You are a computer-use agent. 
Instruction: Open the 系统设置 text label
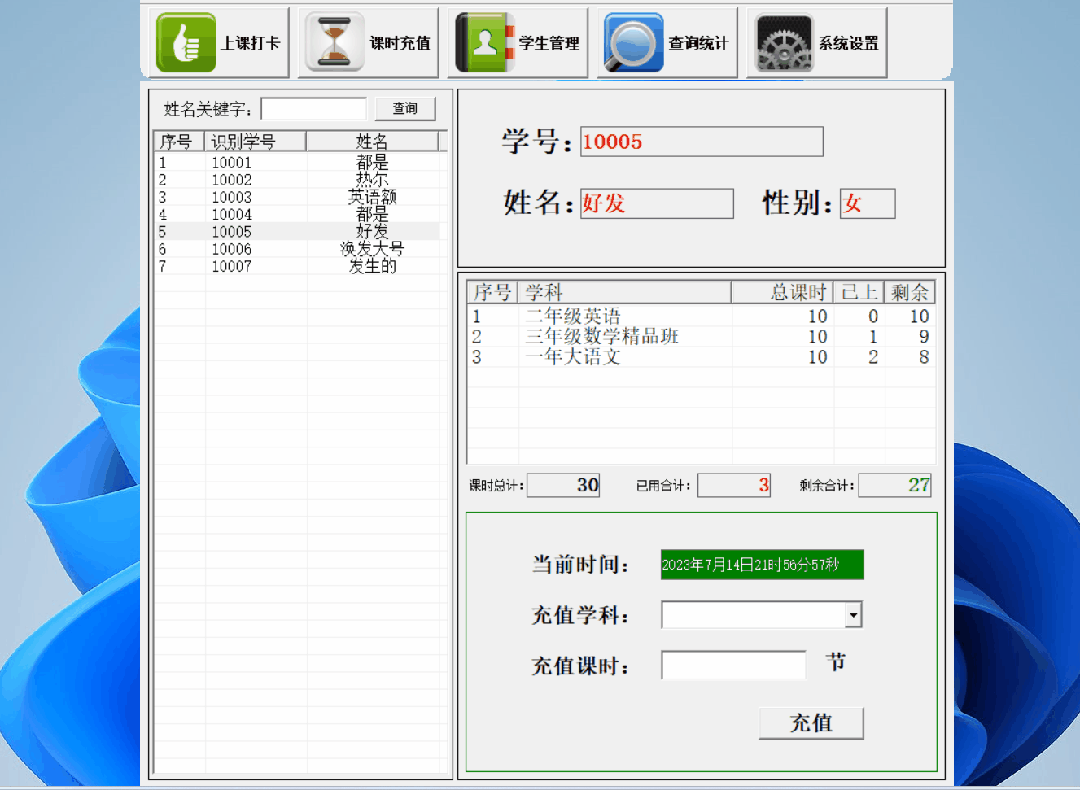[849, 43]
